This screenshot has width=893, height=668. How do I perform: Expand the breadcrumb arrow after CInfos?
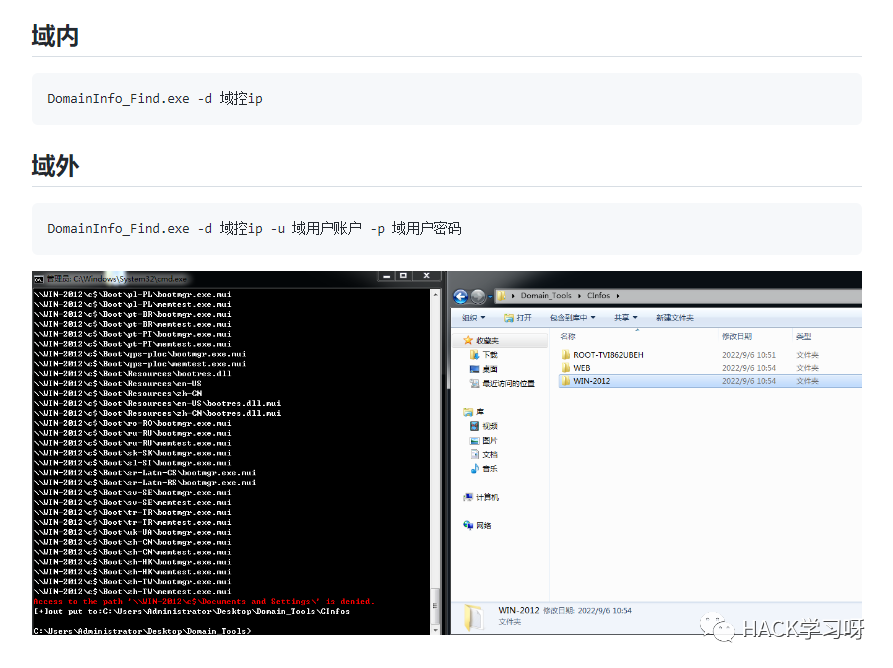tap(618, 296)
